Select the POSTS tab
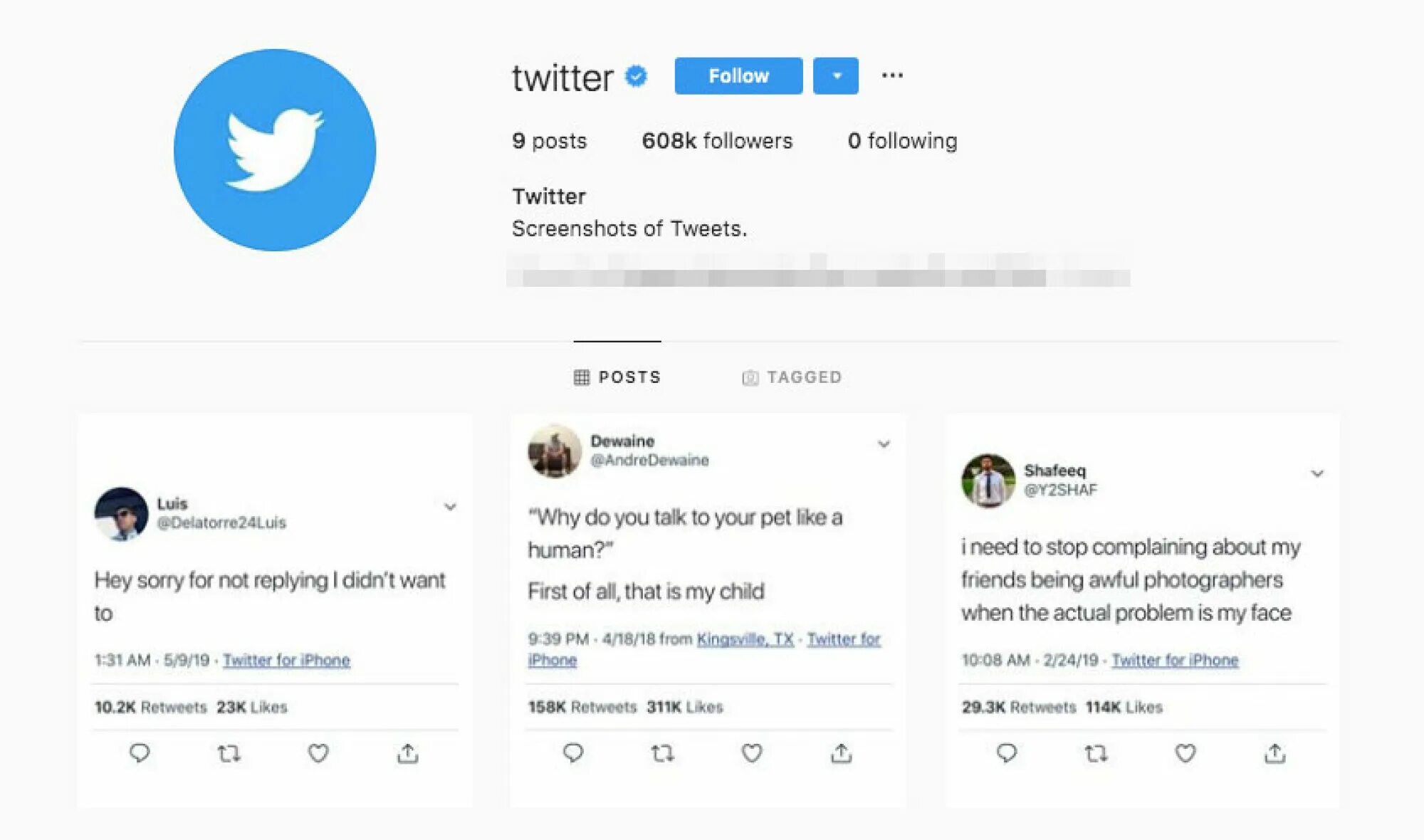This screenshot has height=840, width=1424. (x=615, y=378)
